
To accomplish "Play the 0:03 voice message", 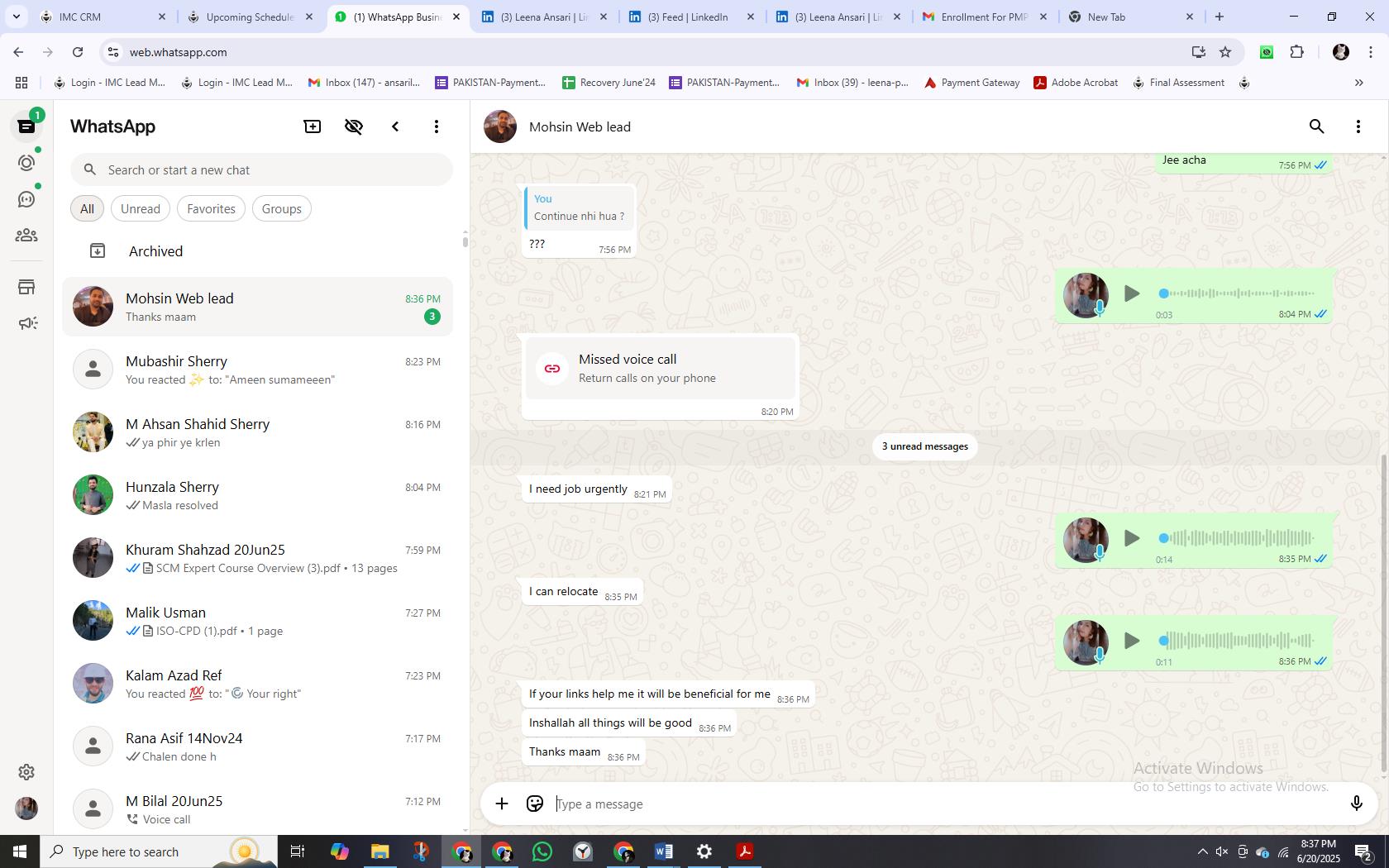I will pos(1132,293).
